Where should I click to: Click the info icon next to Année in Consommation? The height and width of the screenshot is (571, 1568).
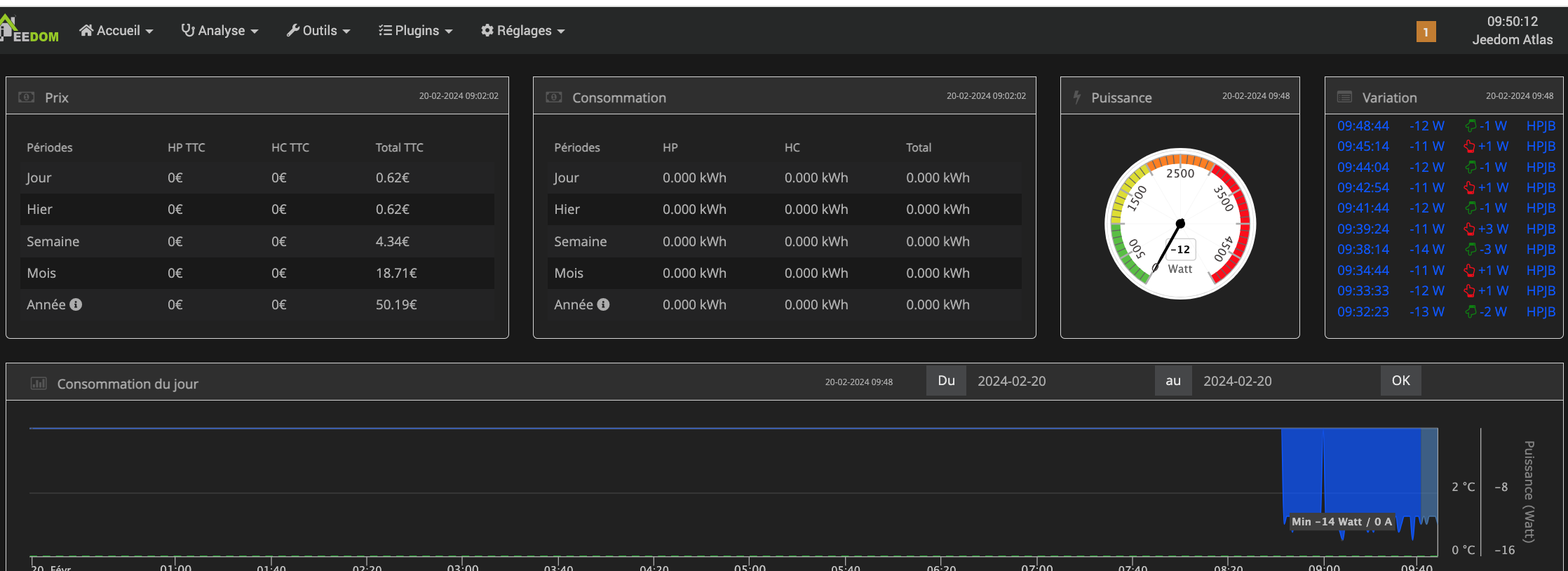603,304
